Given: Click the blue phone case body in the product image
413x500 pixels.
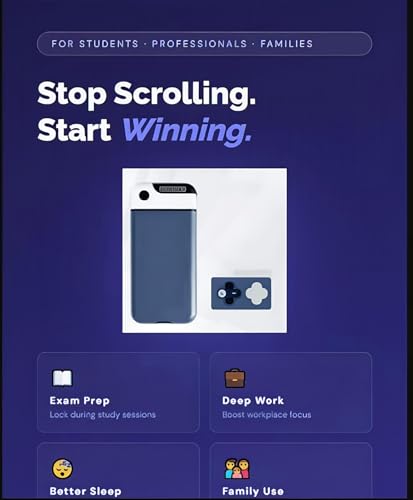Looking at the screenshot, I should tap(163, 266).
